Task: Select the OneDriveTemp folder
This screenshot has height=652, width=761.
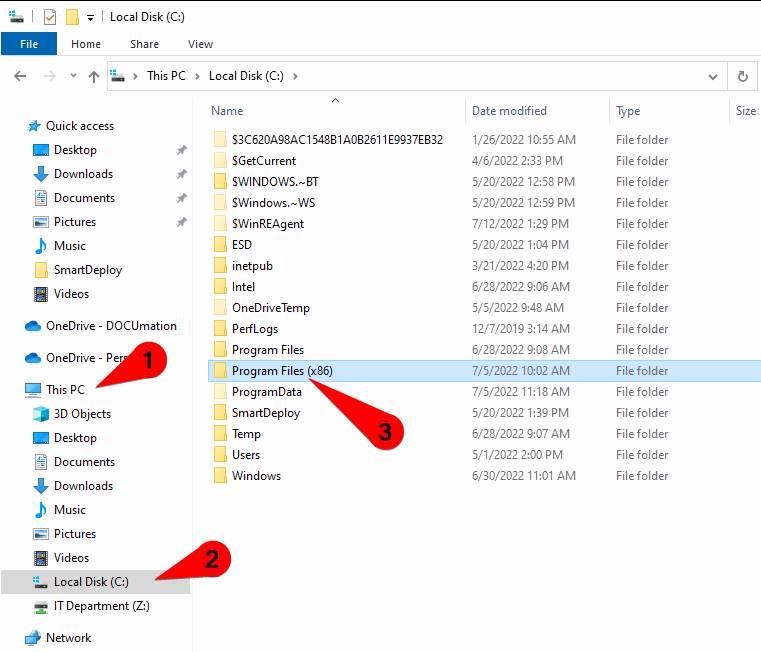Action: pyautogui.click(x=270, y=308)
